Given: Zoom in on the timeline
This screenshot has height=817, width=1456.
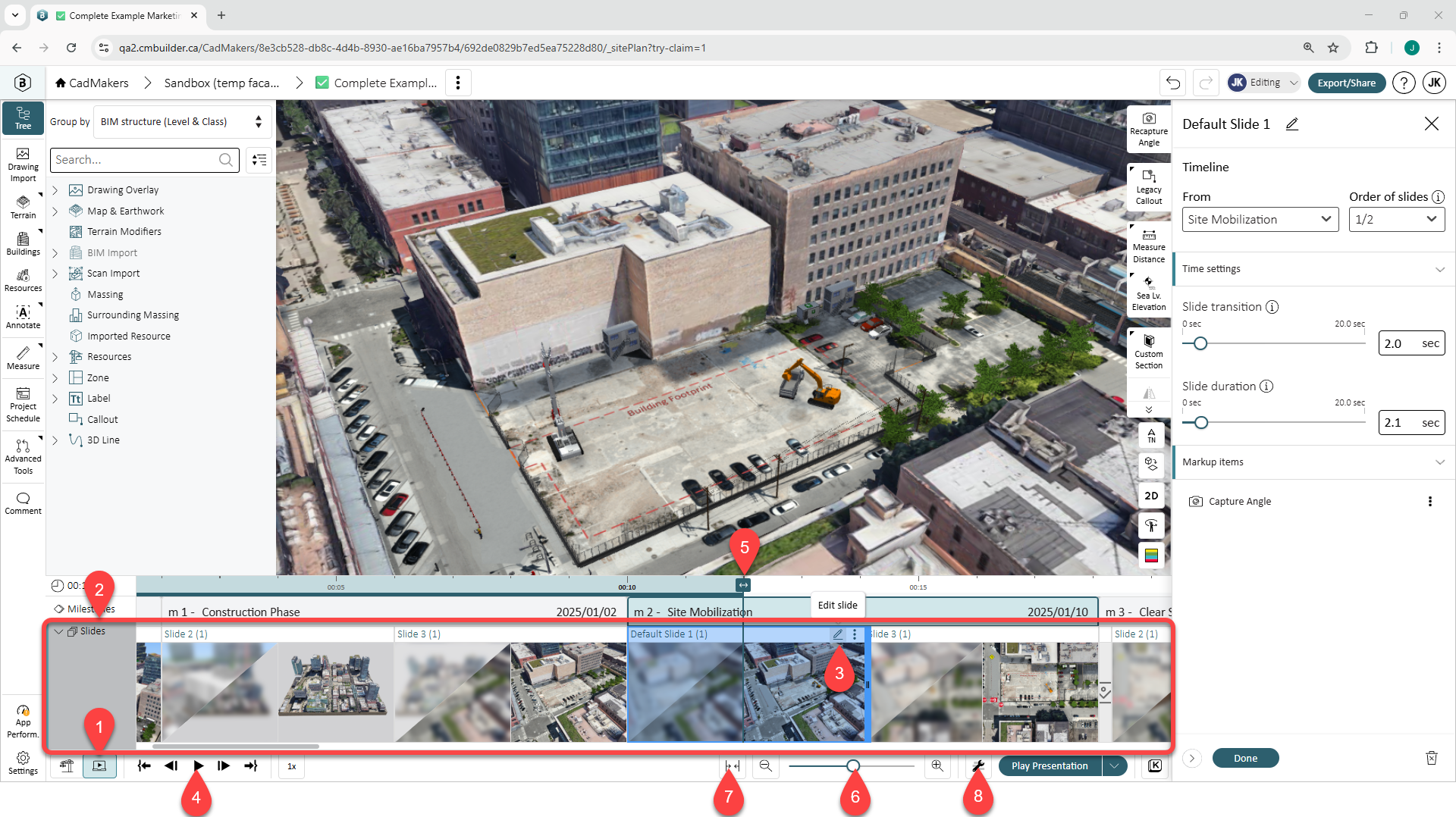Looking at the screenshot, I should click(x=937, y=766).
